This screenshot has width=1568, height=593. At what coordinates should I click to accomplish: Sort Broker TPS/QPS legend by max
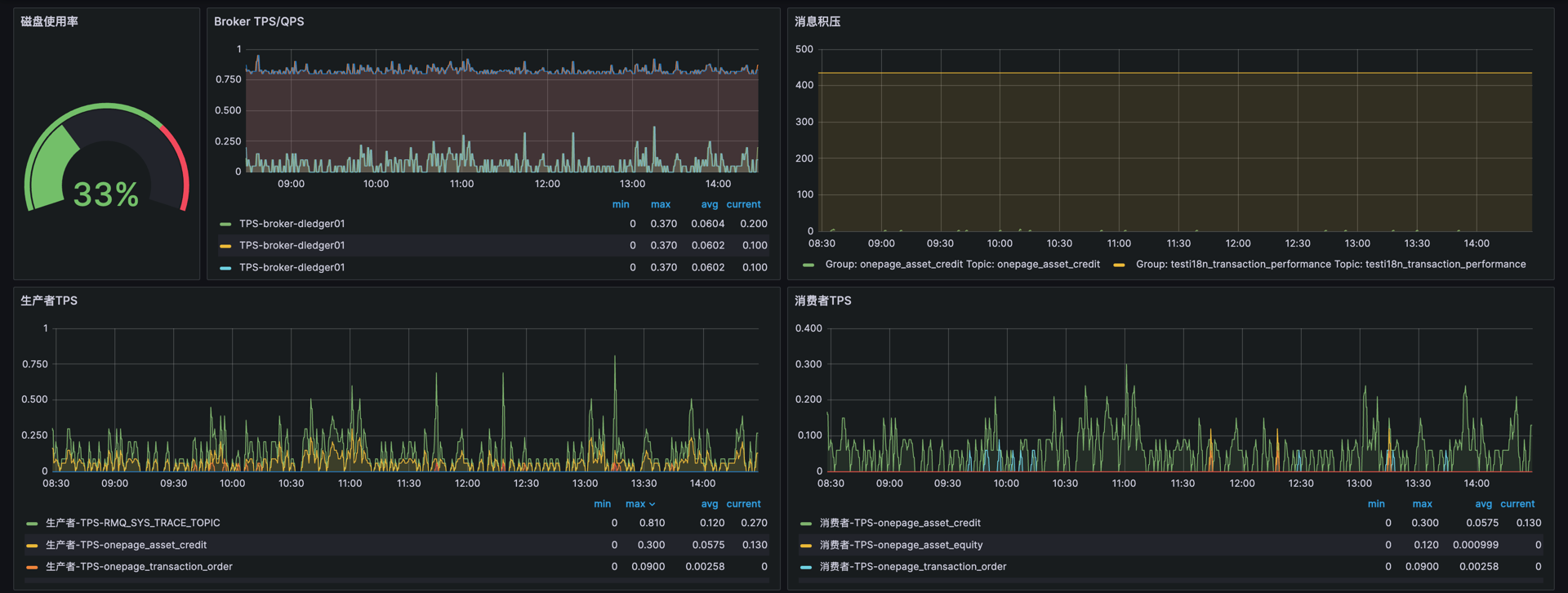(661, 204)
